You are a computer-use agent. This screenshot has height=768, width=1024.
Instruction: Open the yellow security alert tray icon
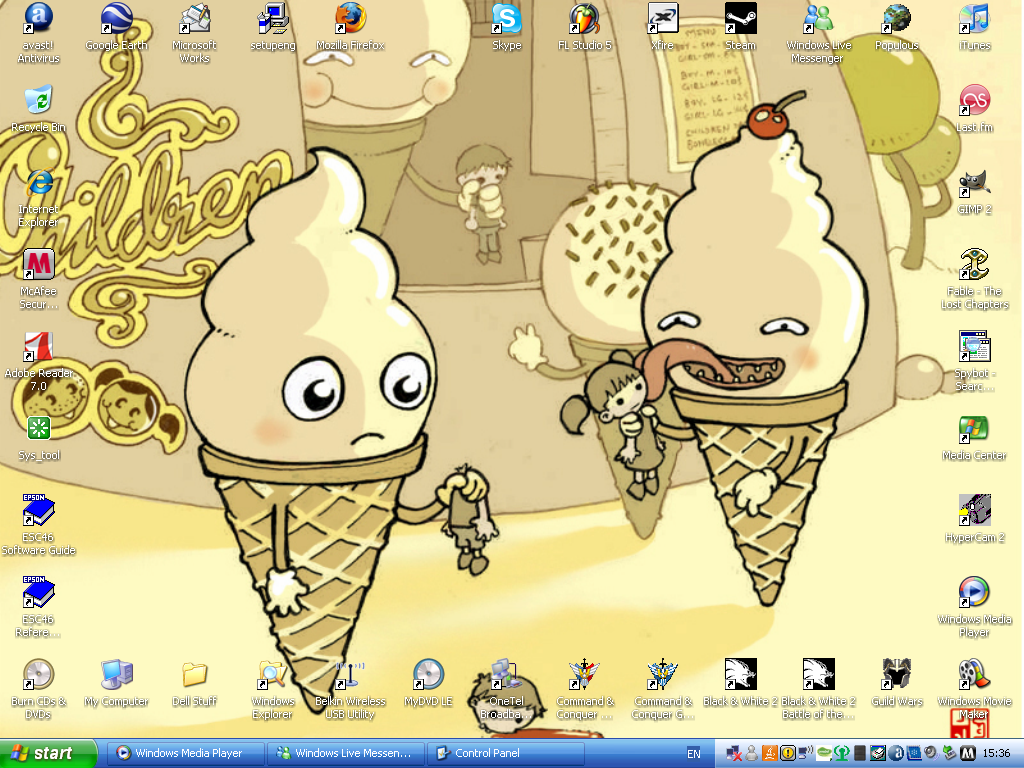click(x=788, y=753)
